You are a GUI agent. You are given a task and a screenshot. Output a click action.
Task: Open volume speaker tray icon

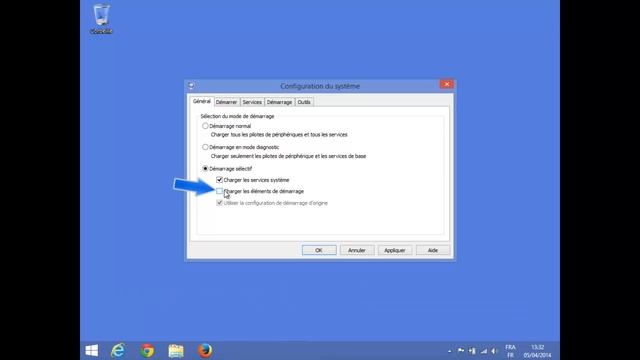[494, 351]
